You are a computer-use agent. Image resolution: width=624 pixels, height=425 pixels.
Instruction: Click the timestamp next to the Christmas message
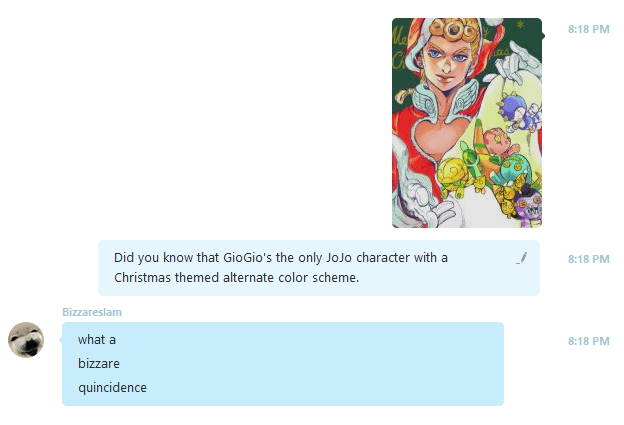pos(588,259)
